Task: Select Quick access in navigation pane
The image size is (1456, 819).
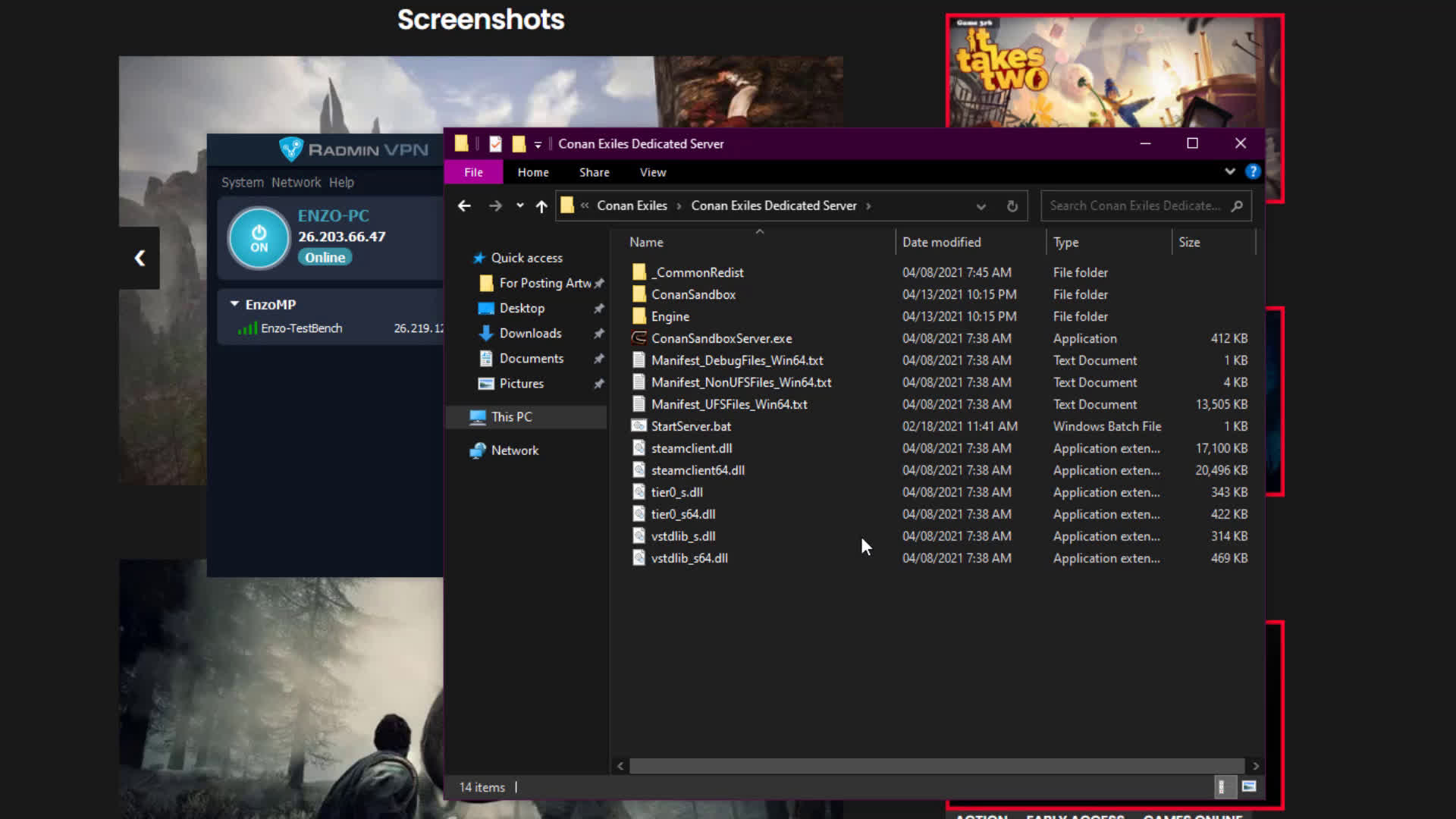Action: (526, 258)
